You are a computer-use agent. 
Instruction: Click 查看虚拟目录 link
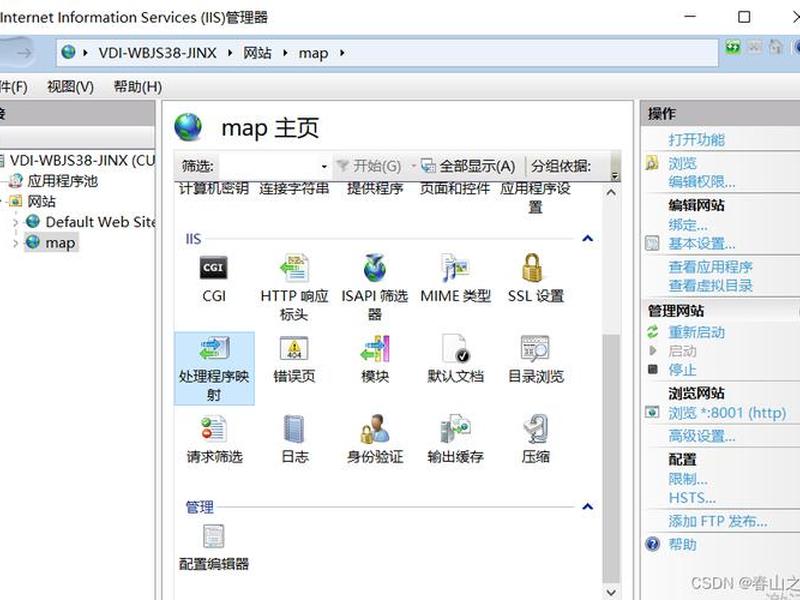click(711, 285)
